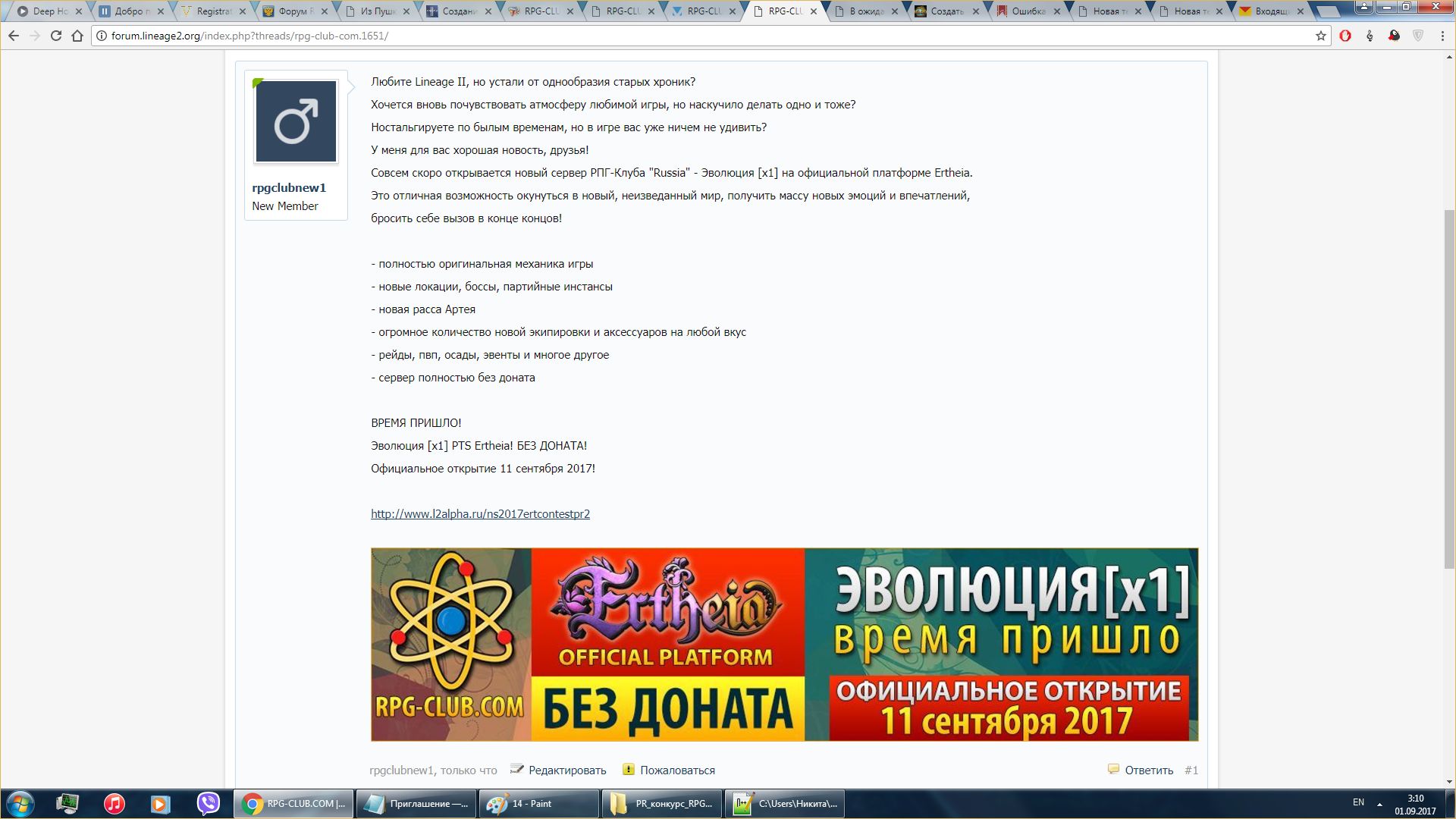Open the C:\Users\Никита taskbar window
1456x819 pixels.
(785, 804)
